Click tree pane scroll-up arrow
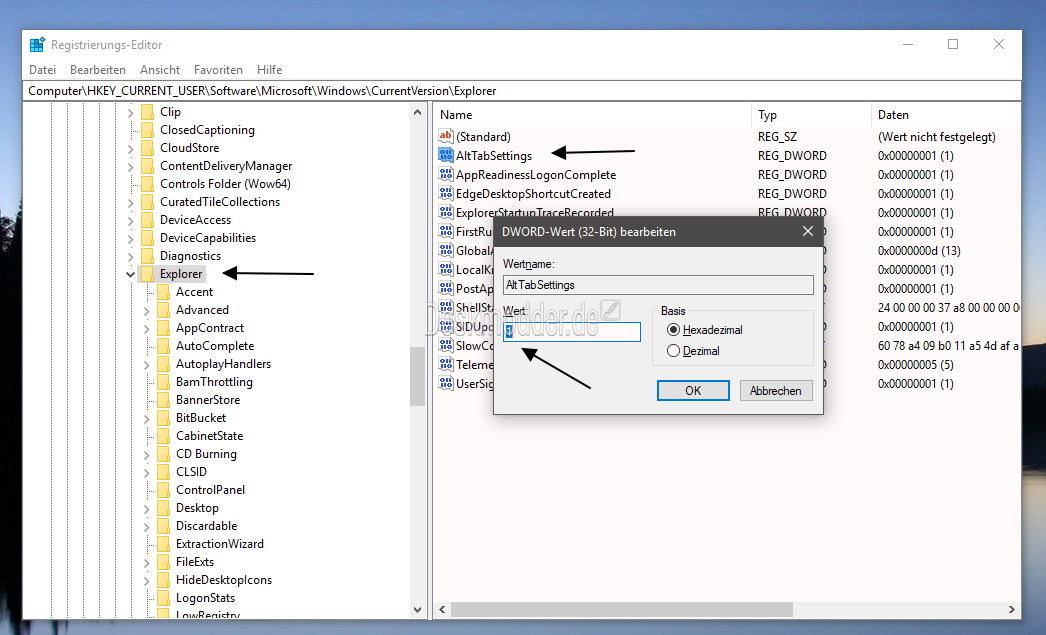 coord(418,112)
